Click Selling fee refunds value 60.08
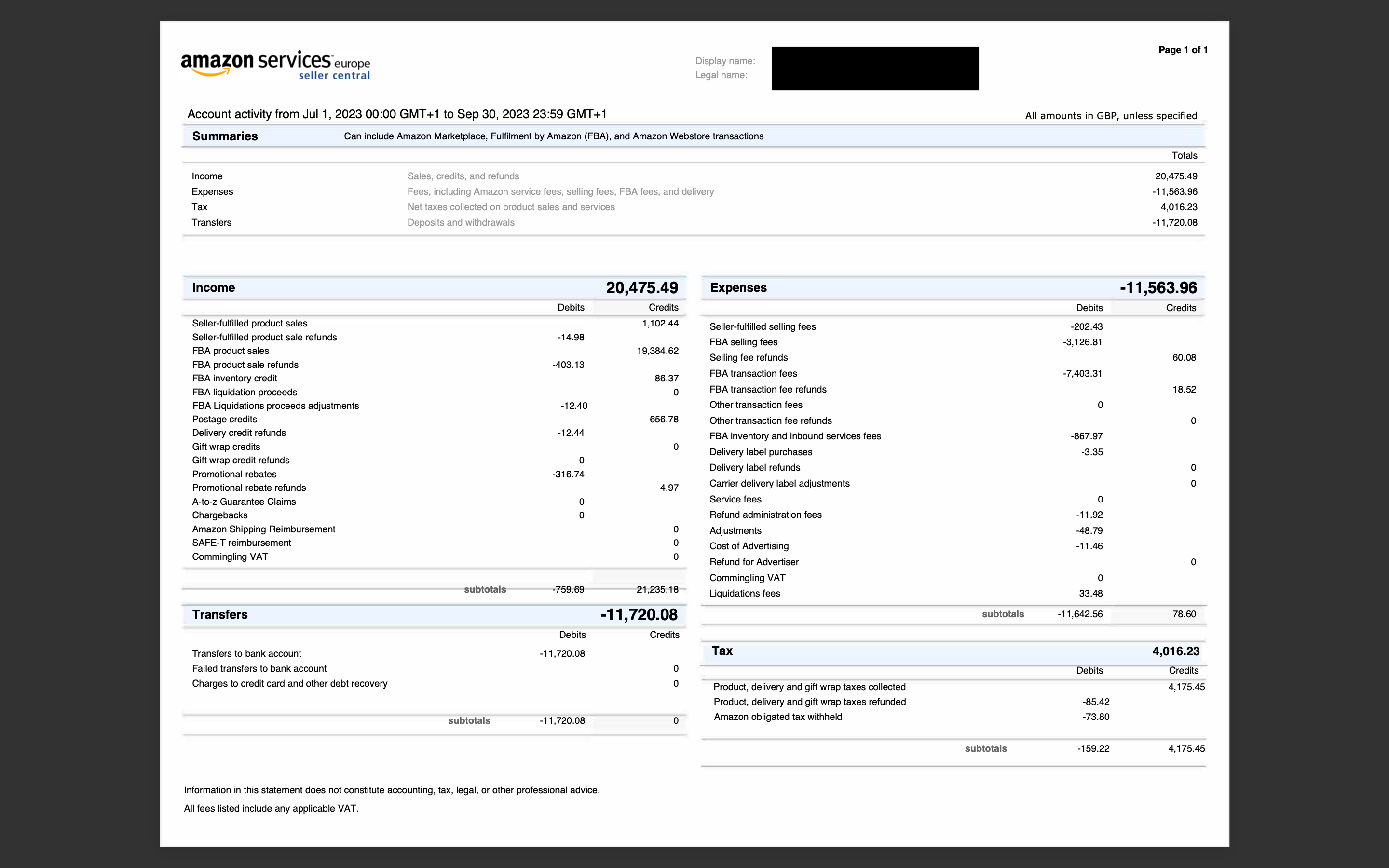 click(1184, 358)
